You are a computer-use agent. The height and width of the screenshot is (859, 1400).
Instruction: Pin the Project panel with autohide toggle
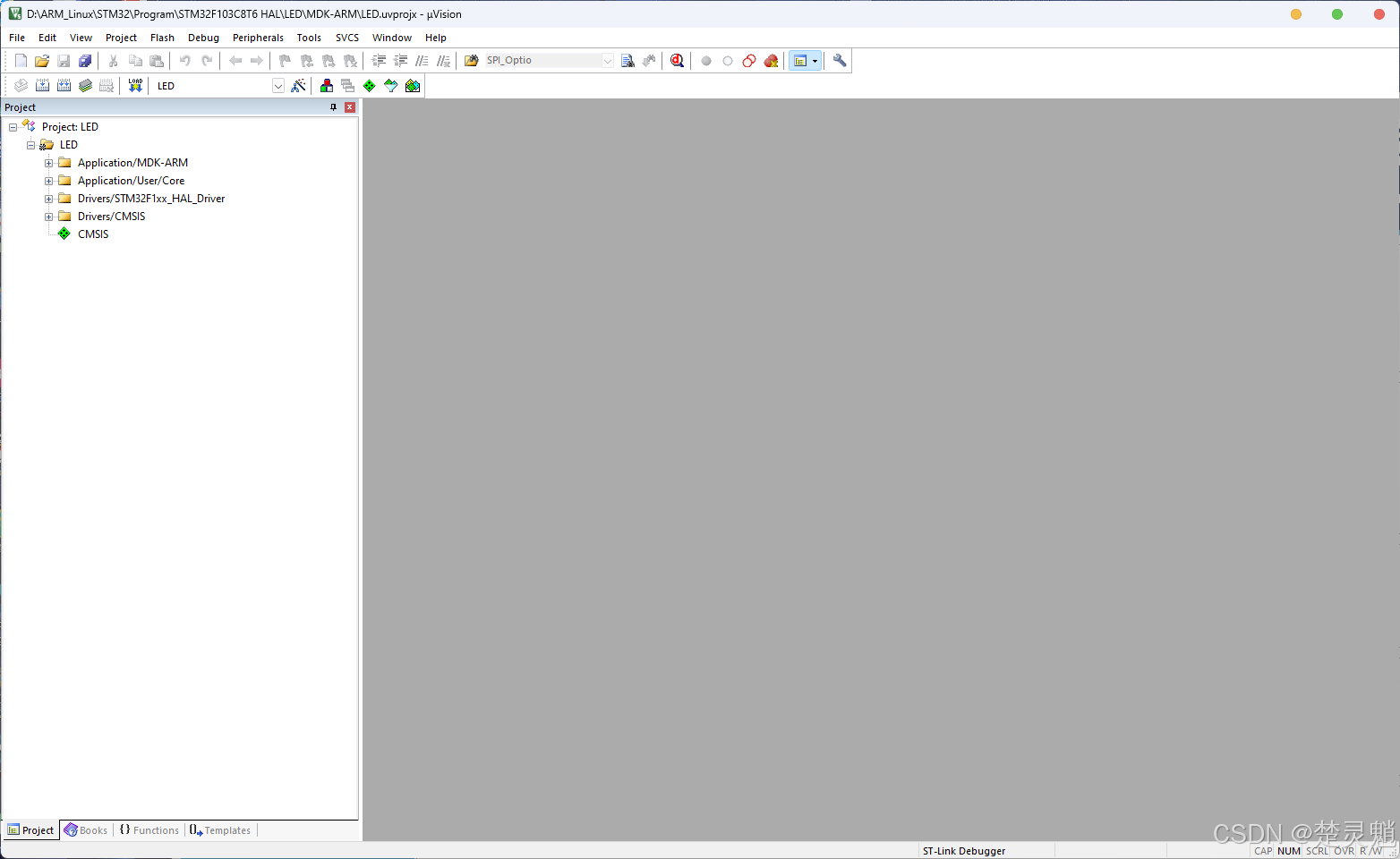pos(334,107)
